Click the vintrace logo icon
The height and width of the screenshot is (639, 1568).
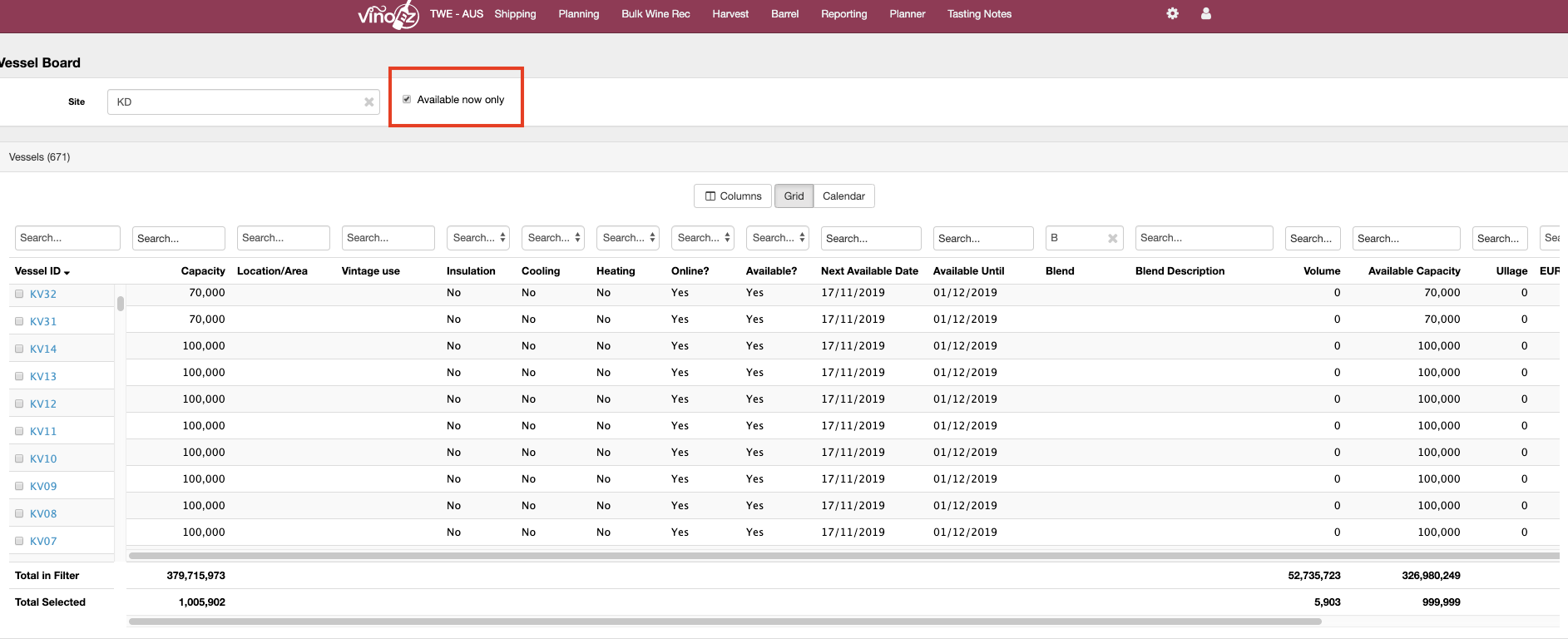pos(388,15)
